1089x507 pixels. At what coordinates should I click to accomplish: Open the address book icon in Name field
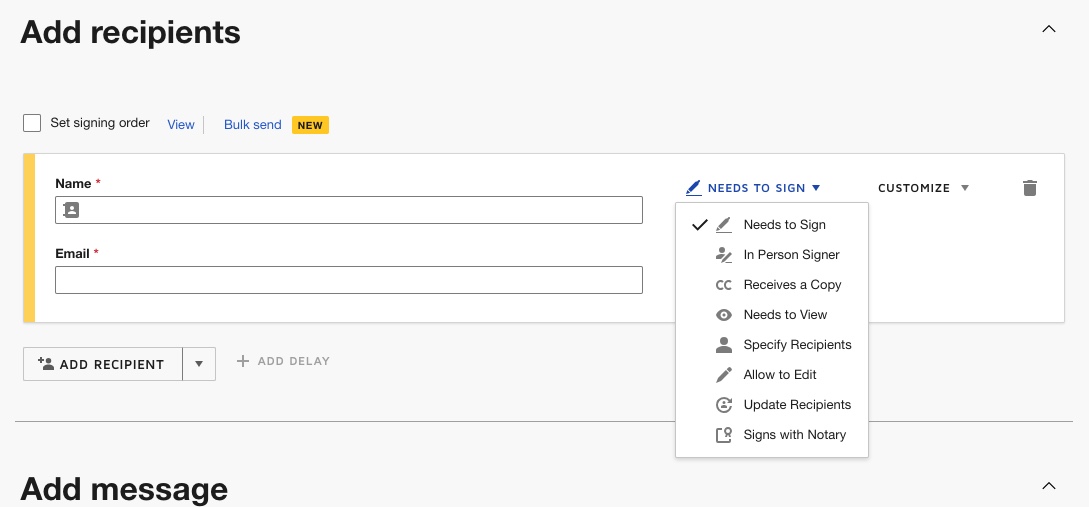(71, 210)
